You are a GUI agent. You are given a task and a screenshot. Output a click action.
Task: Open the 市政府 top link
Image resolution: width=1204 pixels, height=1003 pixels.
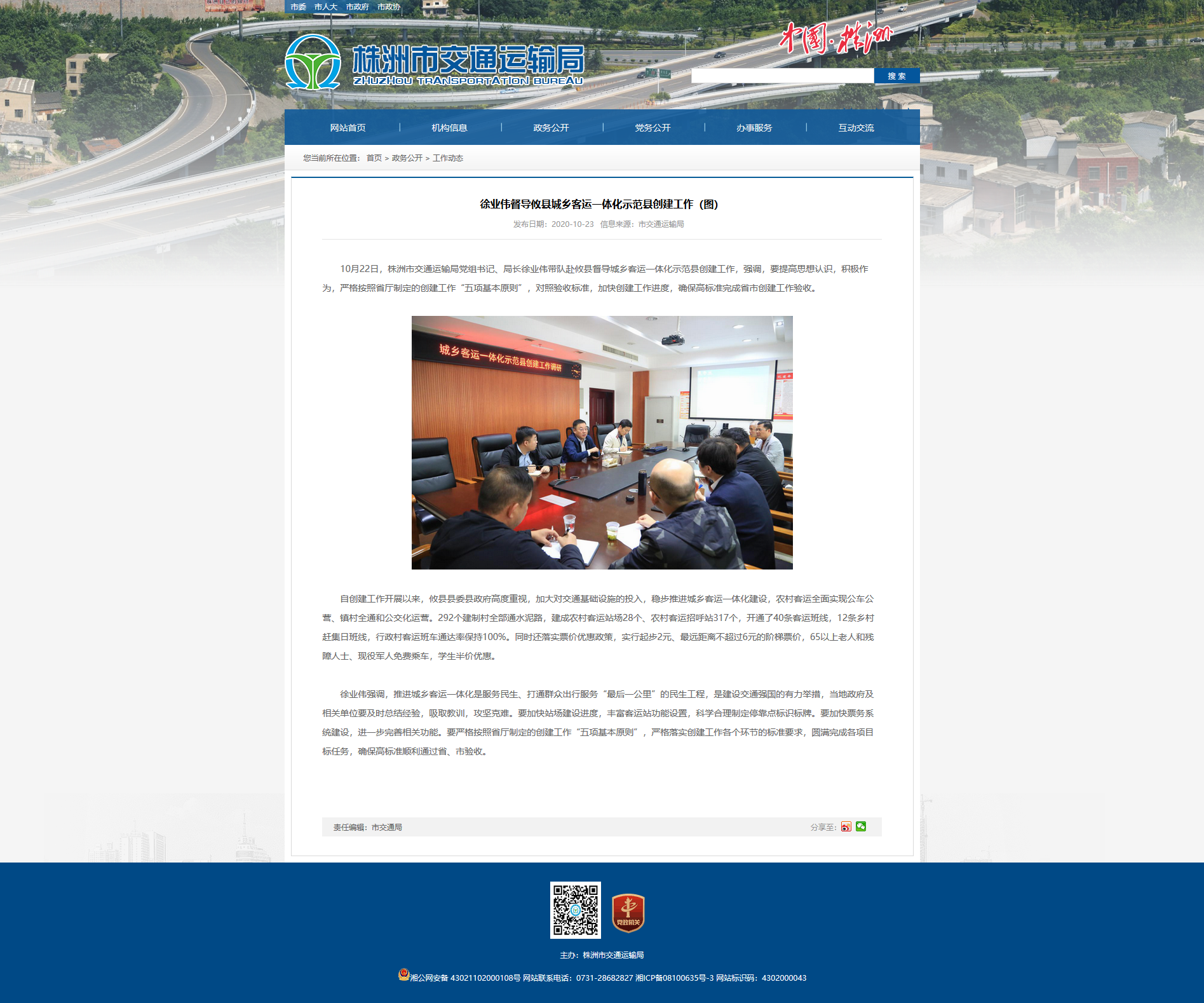tap(357, 7)
